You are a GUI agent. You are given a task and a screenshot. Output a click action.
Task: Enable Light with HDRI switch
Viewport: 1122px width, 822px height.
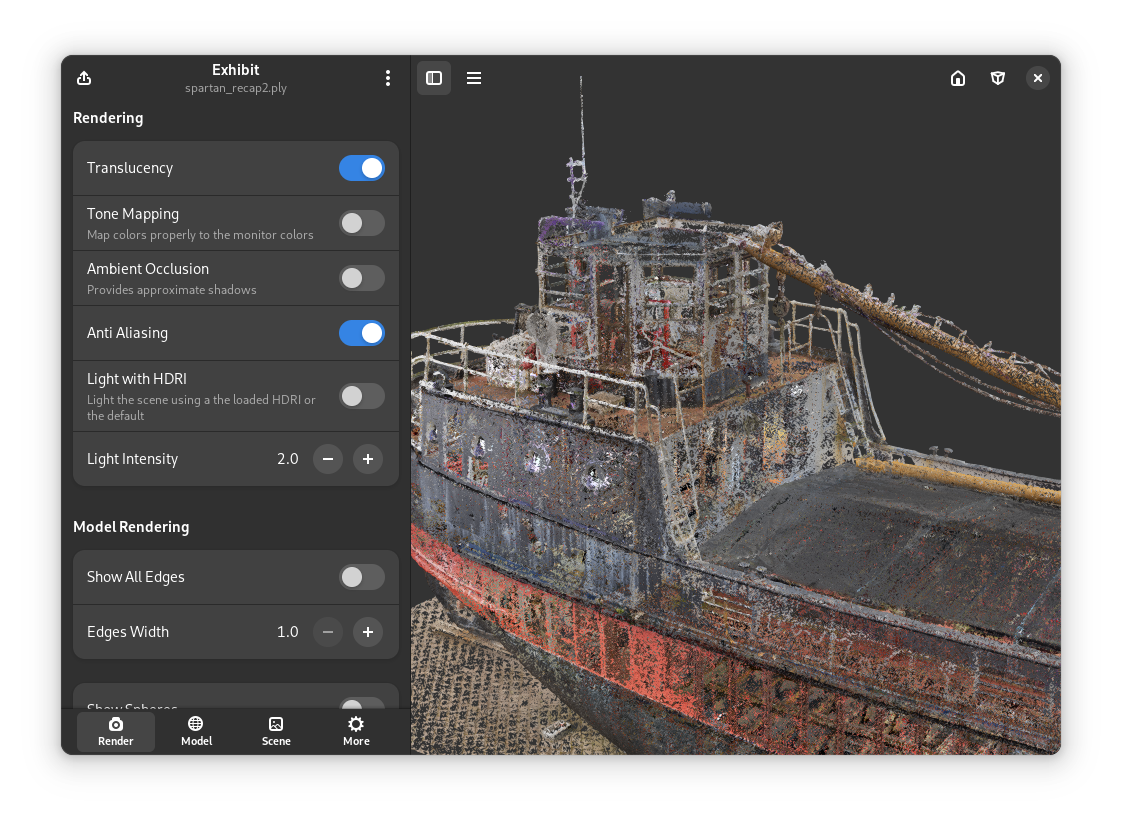click(x=361, y=396)
